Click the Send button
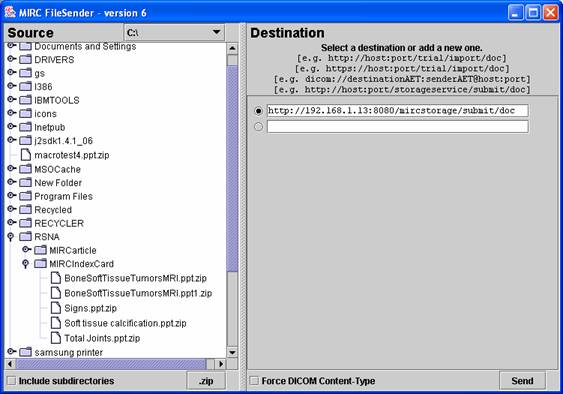 point(522,381)
